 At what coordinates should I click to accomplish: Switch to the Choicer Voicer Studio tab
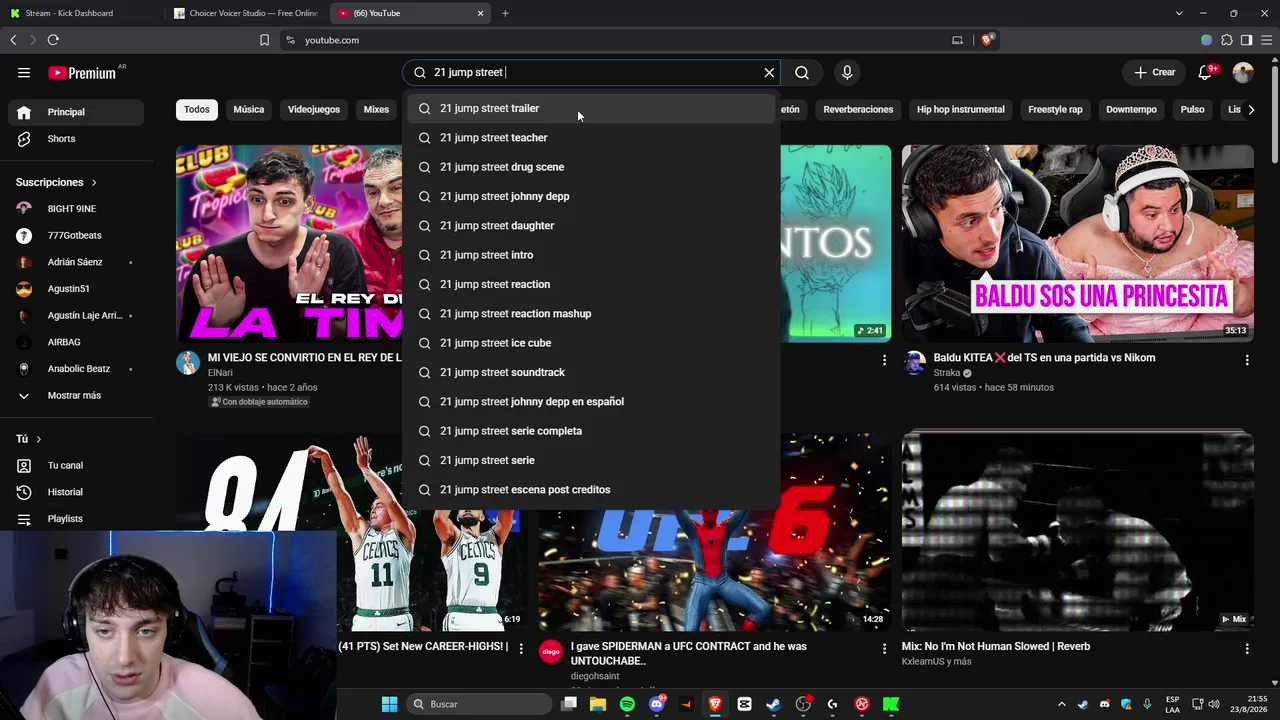tap(246, 13)
